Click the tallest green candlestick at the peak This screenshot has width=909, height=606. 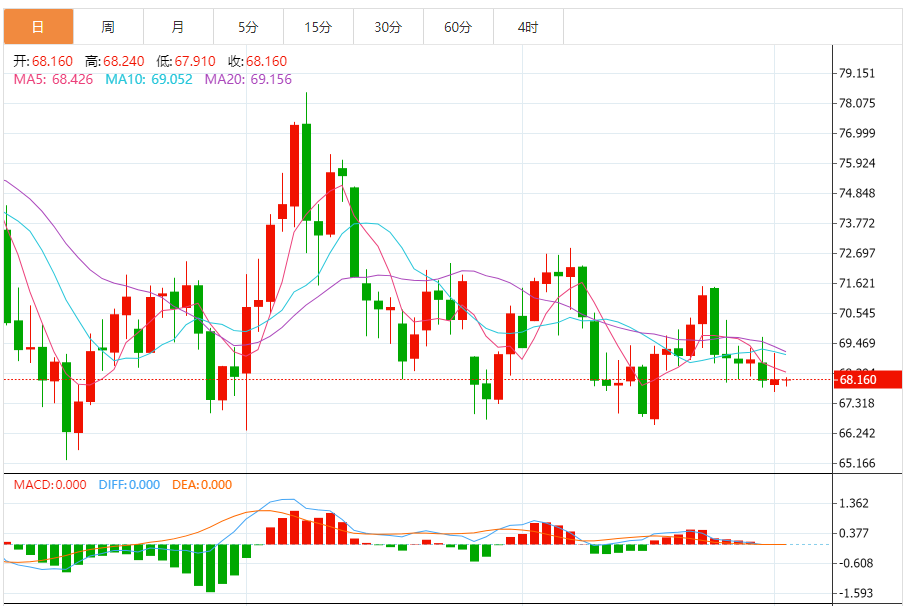tap(306, 172)
